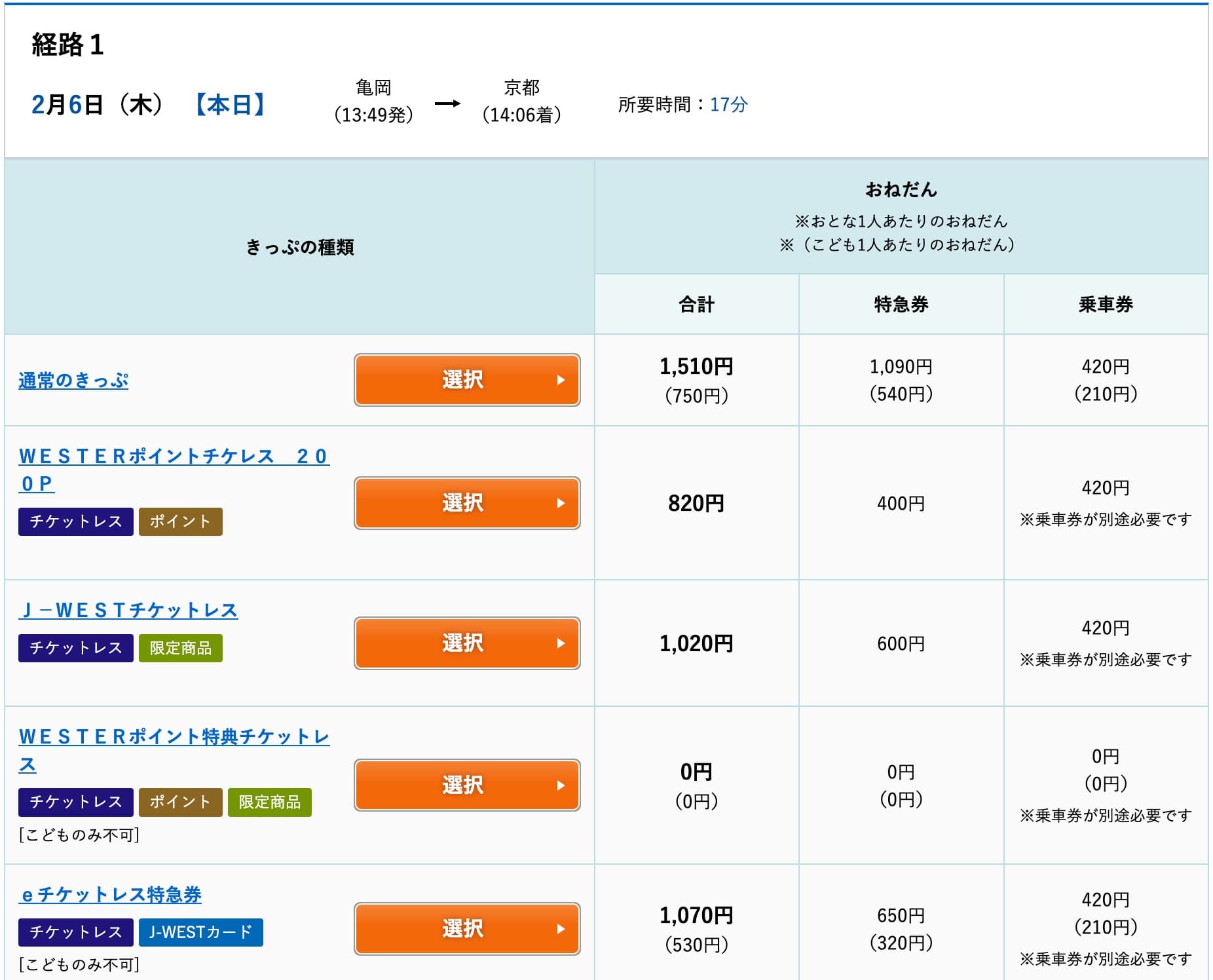
Task: Click the 経路1 heading
Action: point(68,45)
